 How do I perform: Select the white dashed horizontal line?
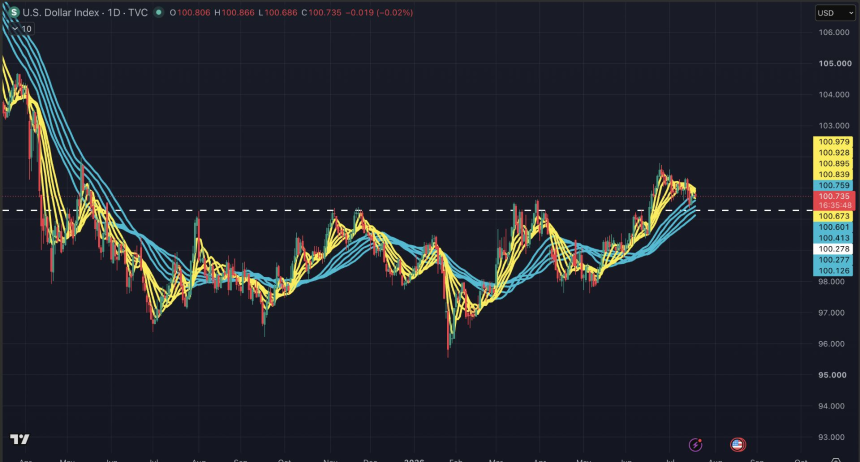point(406,210)
